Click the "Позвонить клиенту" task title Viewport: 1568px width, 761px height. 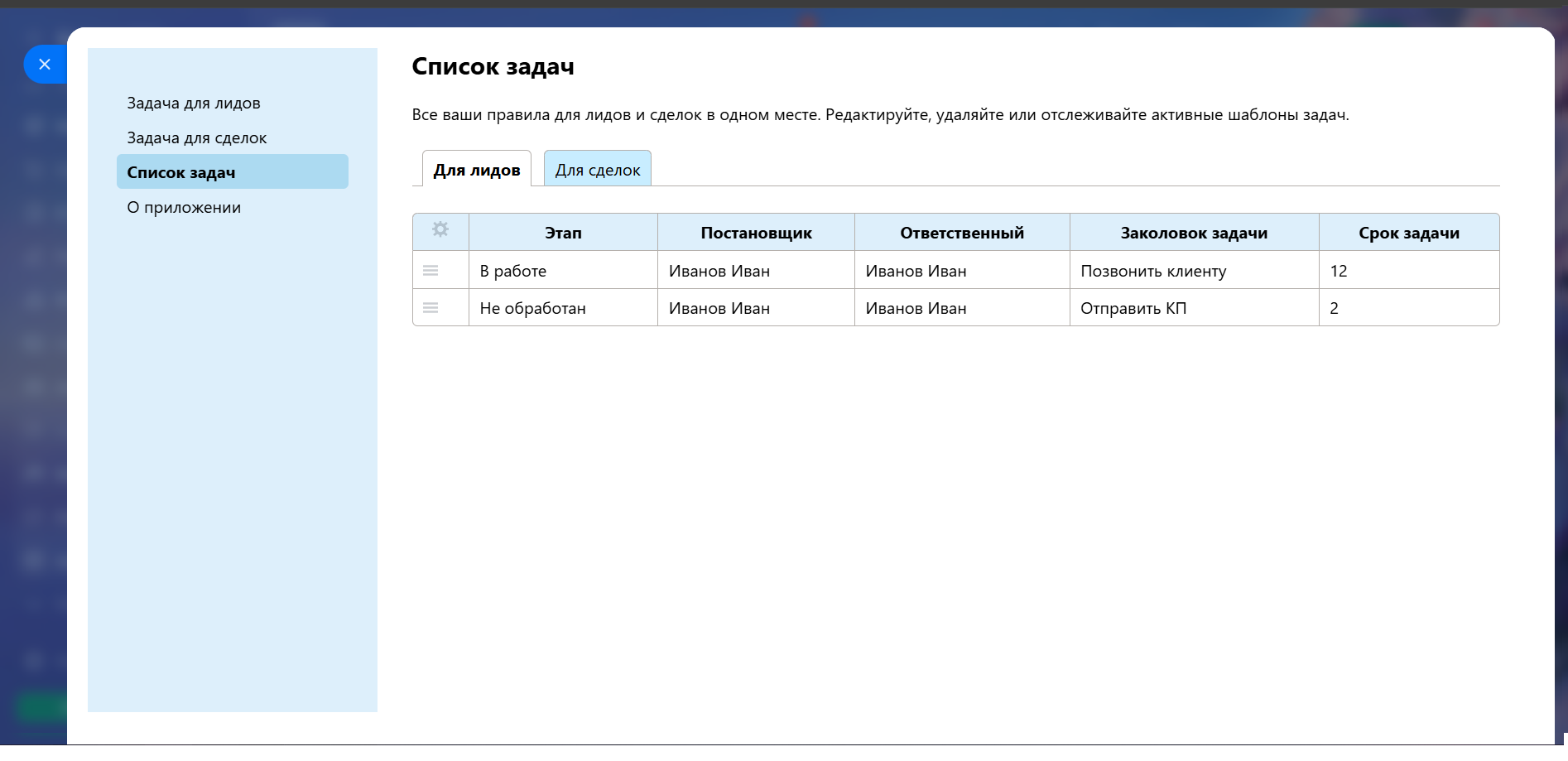(1154, 272)
